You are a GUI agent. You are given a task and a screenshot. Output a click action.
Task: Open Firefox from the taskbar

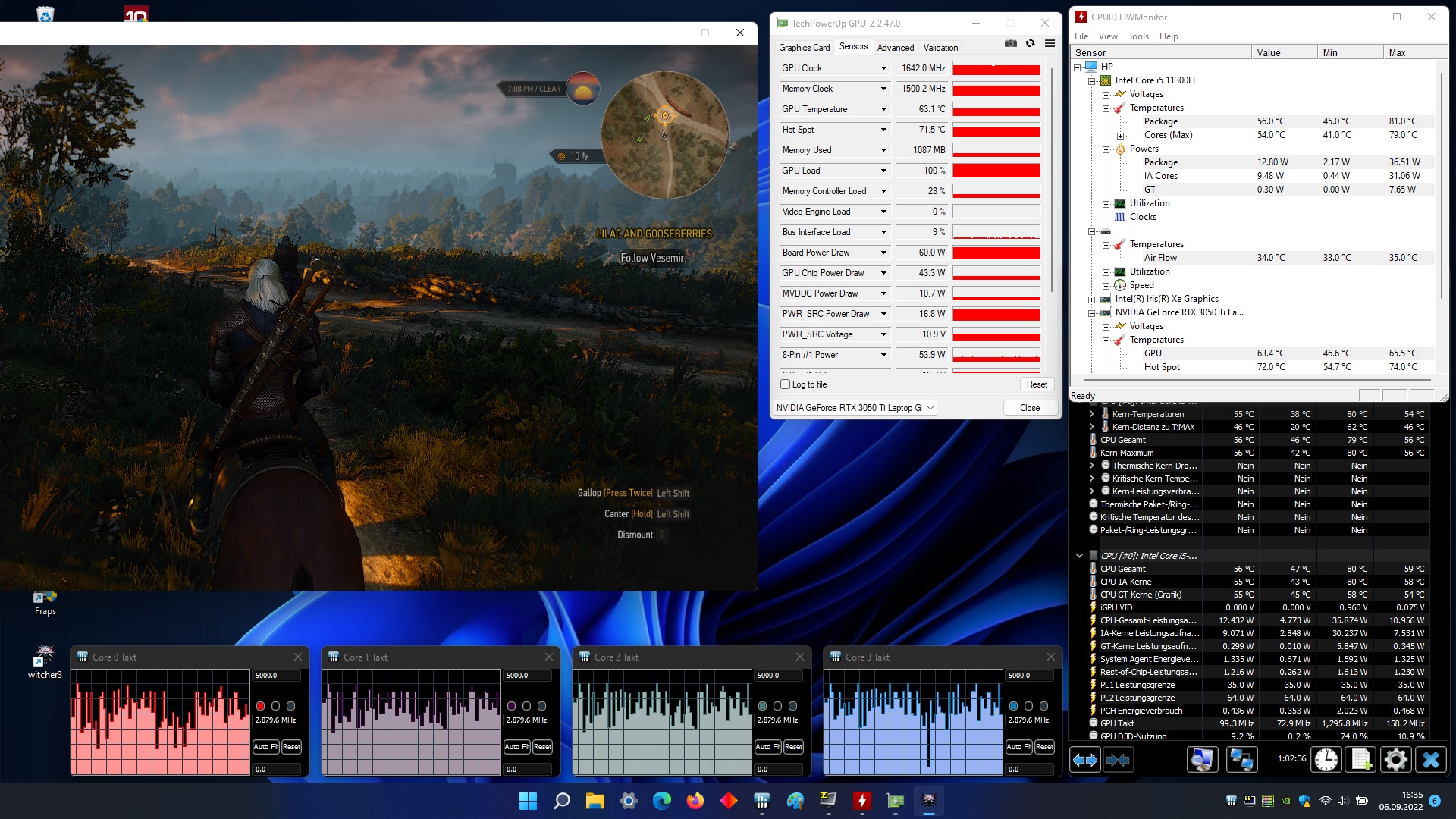[x=695, y=801]
